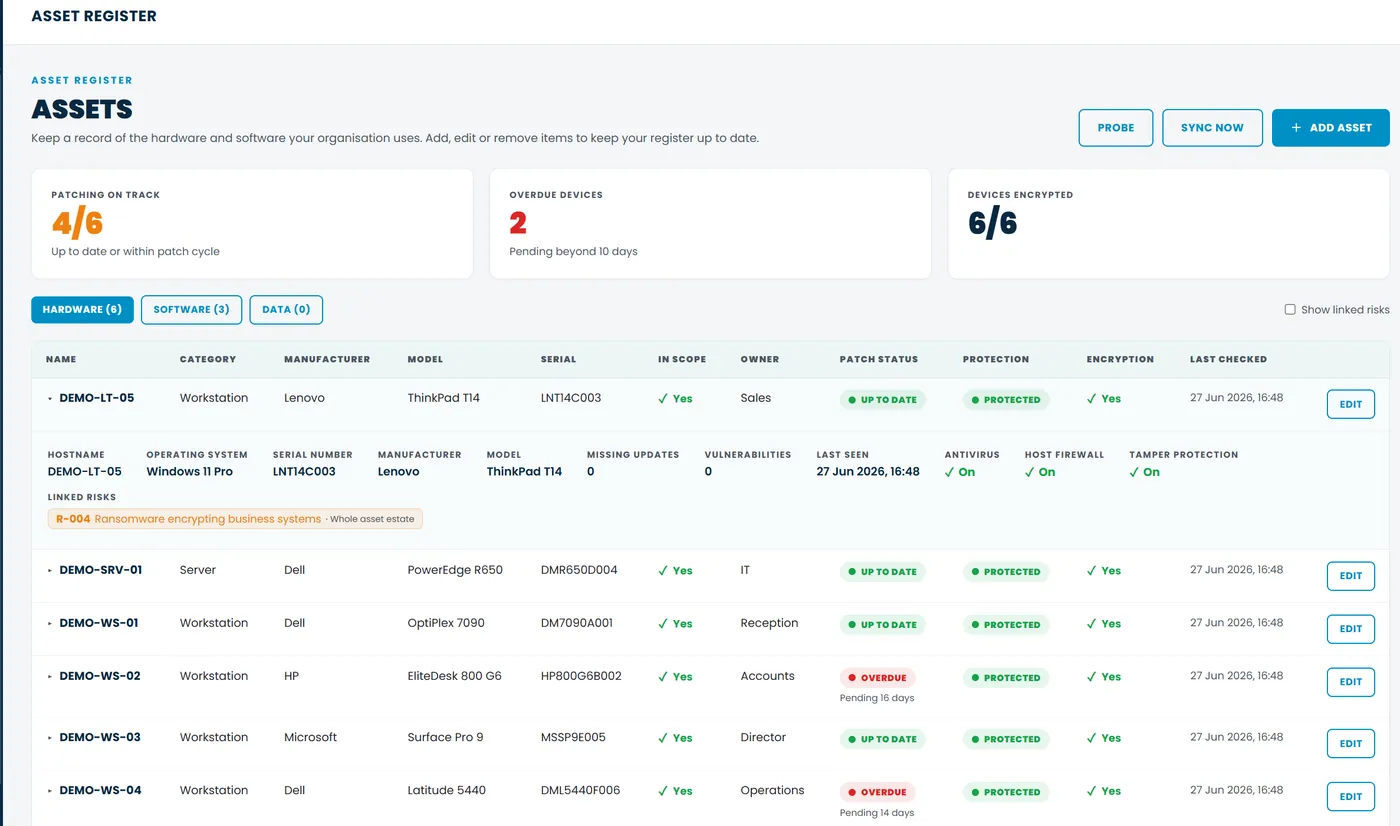The width and height of the screenshot is (1400, 826).
Task: Expand the DEMO-WS-01 row
Action: coord(50,623)
